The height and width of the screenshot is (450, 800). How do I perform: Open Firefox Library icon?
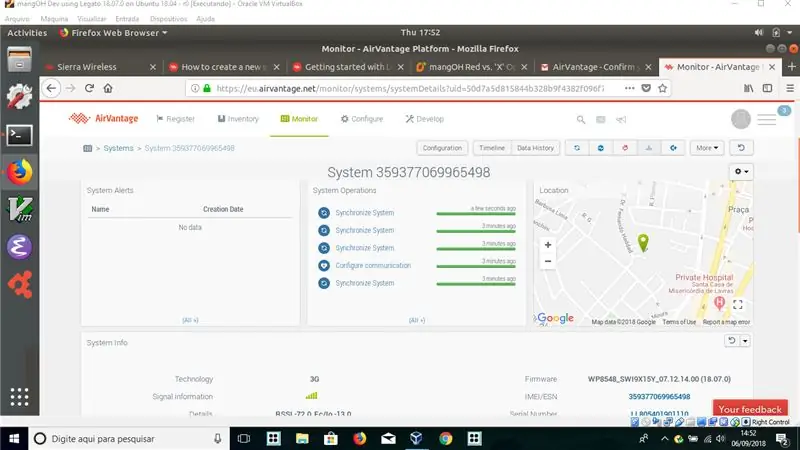click(x=748, y=88)
